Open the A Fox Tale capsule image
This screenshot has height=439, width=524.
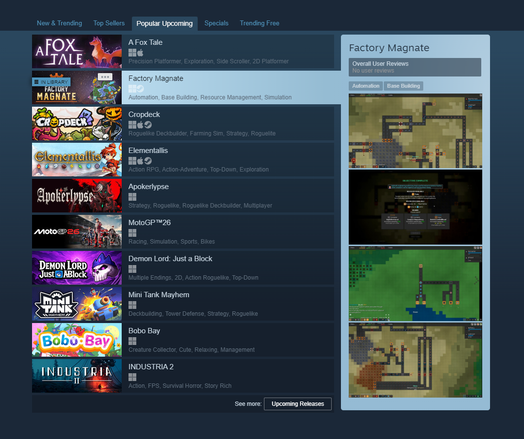[77, 52]
